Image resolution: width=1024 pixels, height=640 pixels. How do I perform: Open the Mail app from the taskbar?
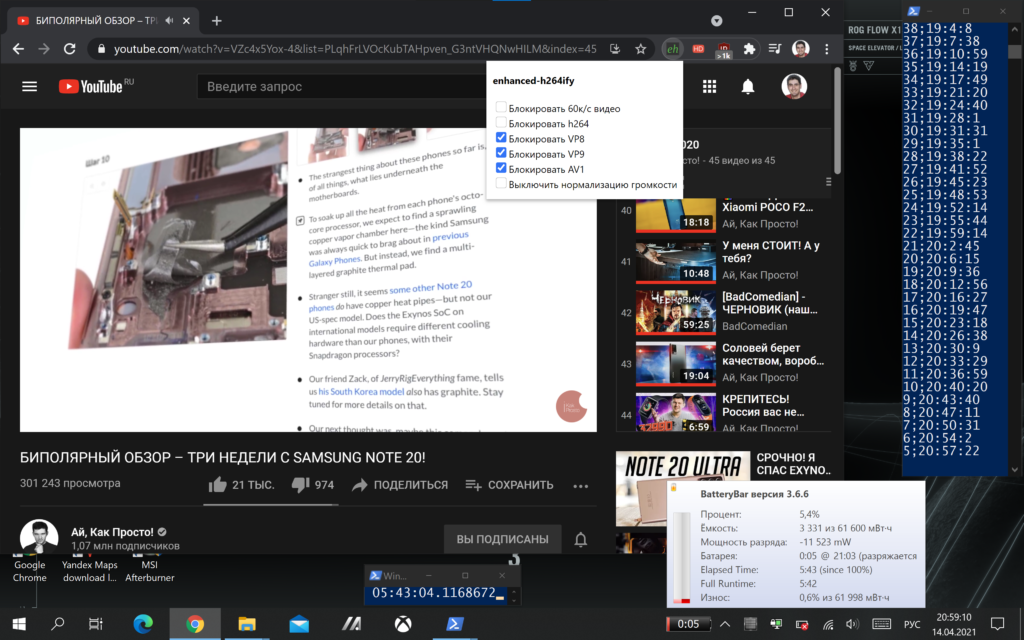click(299, 624)
